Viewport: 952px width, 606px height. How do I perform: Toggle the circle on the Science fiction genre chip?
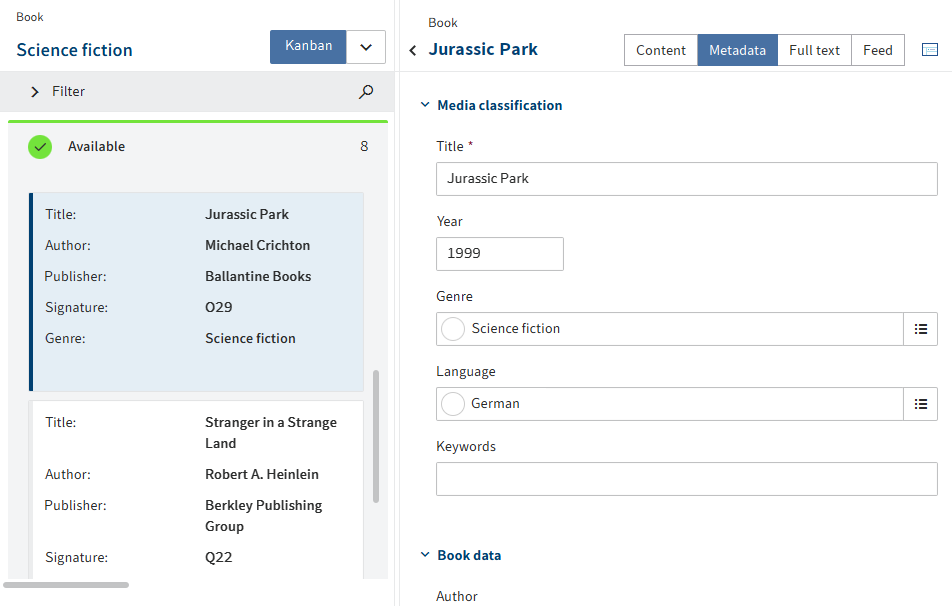coord(453,328)
